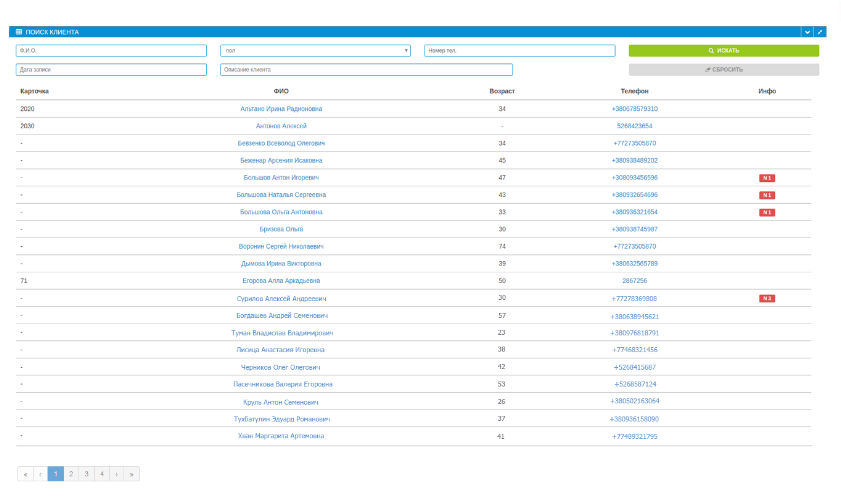
Task: Open client Альтано Ирина Радионовна
Action: point(281,109)
